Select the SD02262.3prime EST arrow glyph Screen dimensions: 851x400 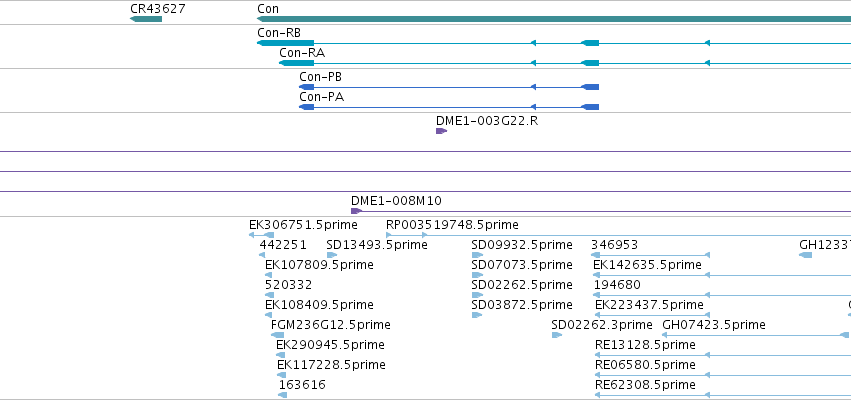tap(556, 335)
